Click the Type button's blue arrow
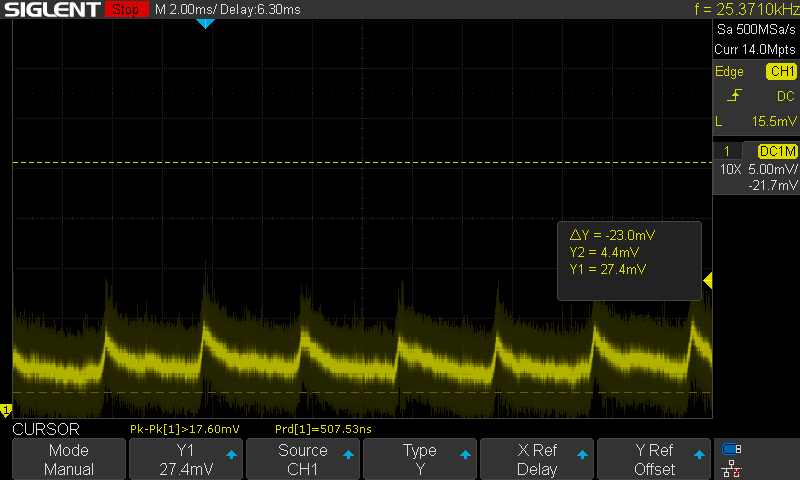This screenshot has width=800, height=480. (465, 454)
